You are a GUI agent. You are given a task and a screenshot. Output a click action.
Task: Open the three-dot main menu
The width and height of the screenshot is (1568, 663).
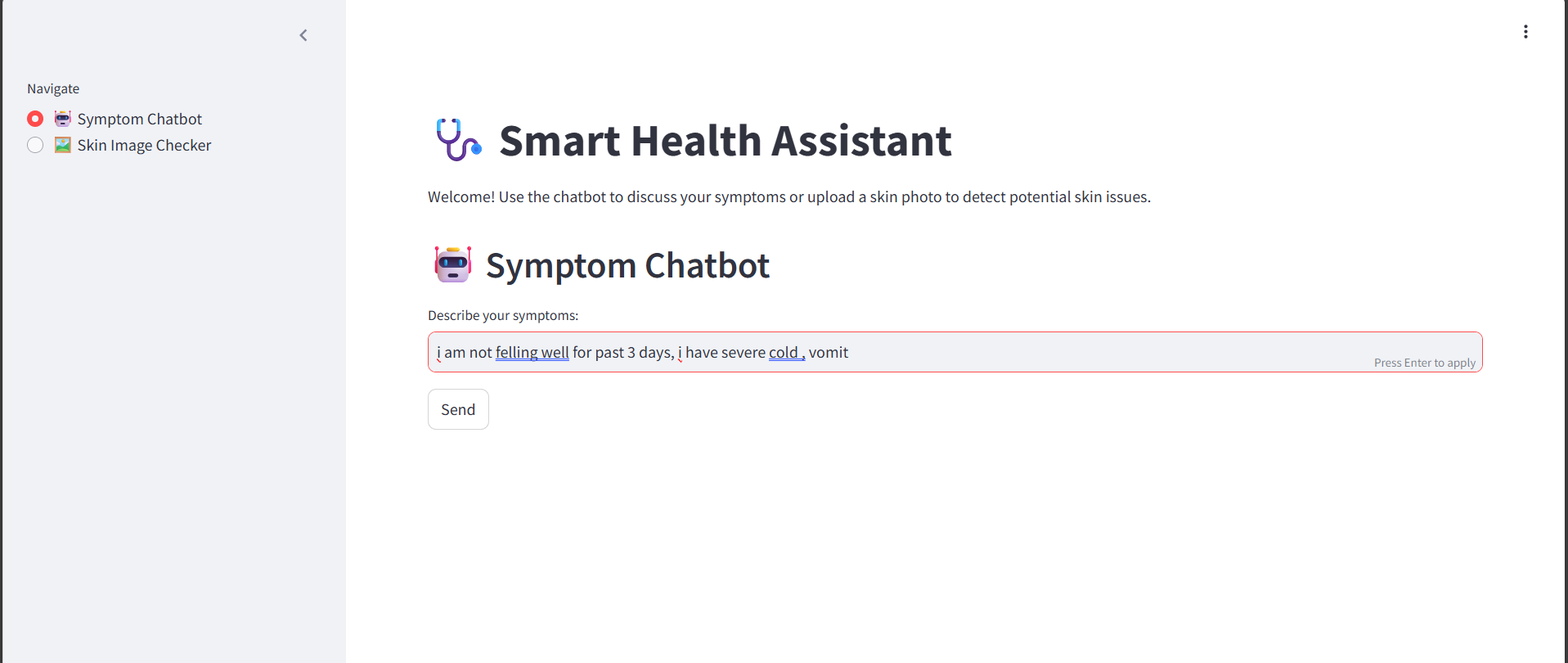[x=1525, y=32]
